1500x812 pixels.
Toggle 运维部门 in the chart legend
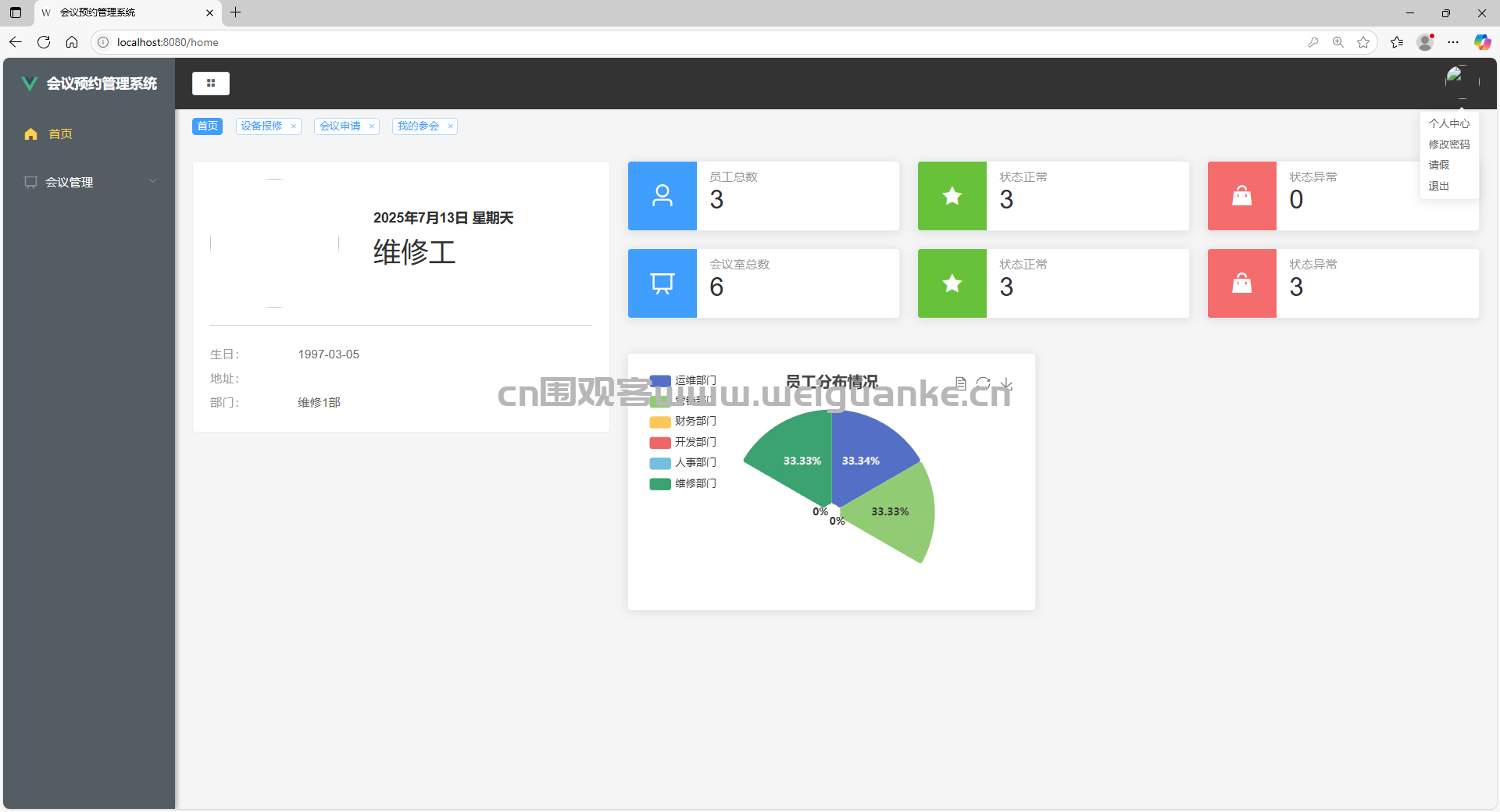[x=683, y=380]
